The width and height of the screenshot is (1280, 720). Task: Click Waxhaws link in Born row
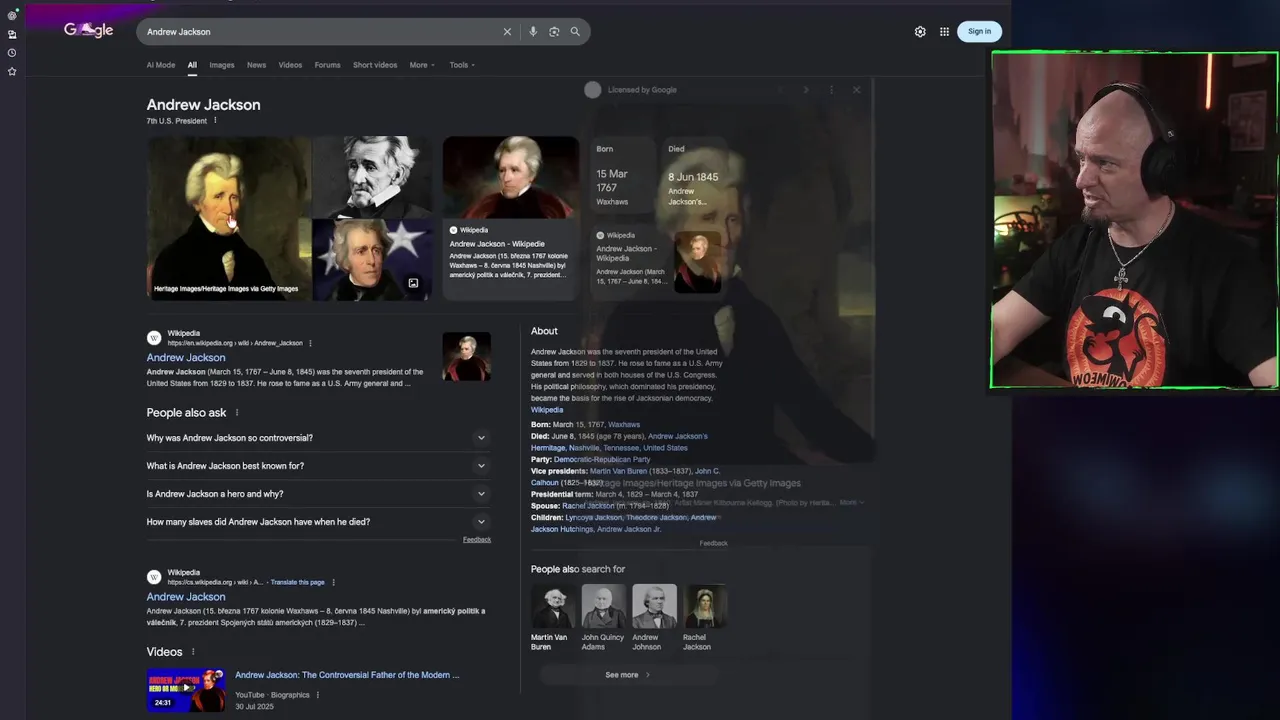[x=624, y=425]
